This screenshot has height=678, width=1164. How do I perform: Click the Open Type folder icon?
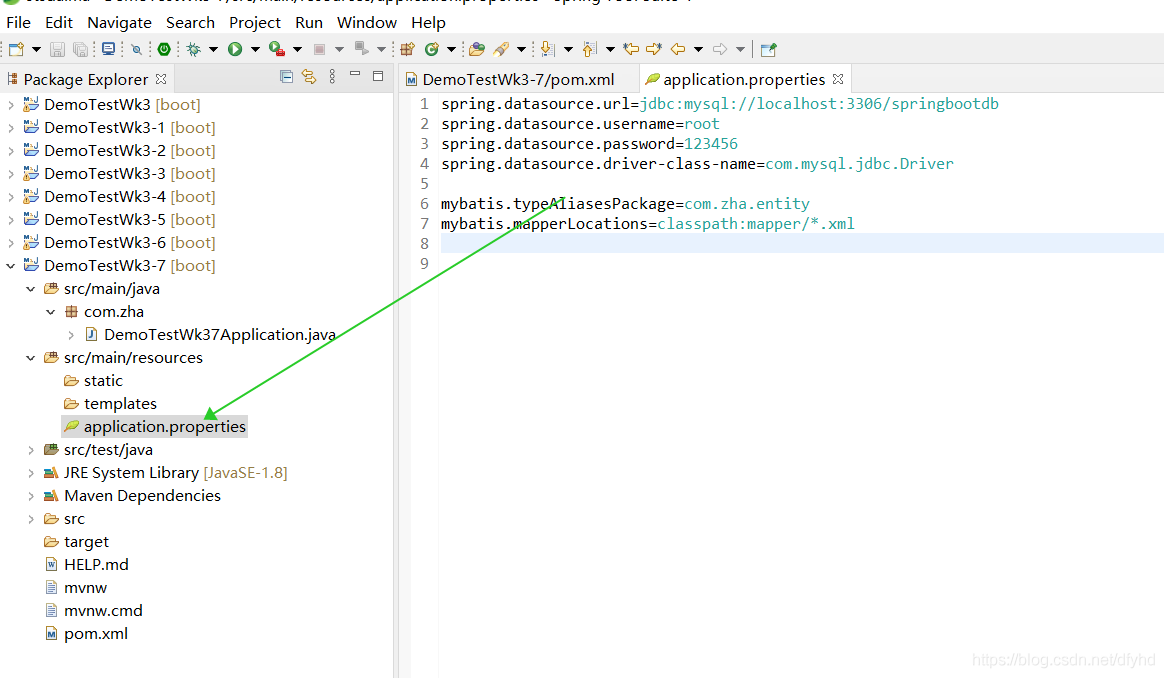tap(477, 50)
